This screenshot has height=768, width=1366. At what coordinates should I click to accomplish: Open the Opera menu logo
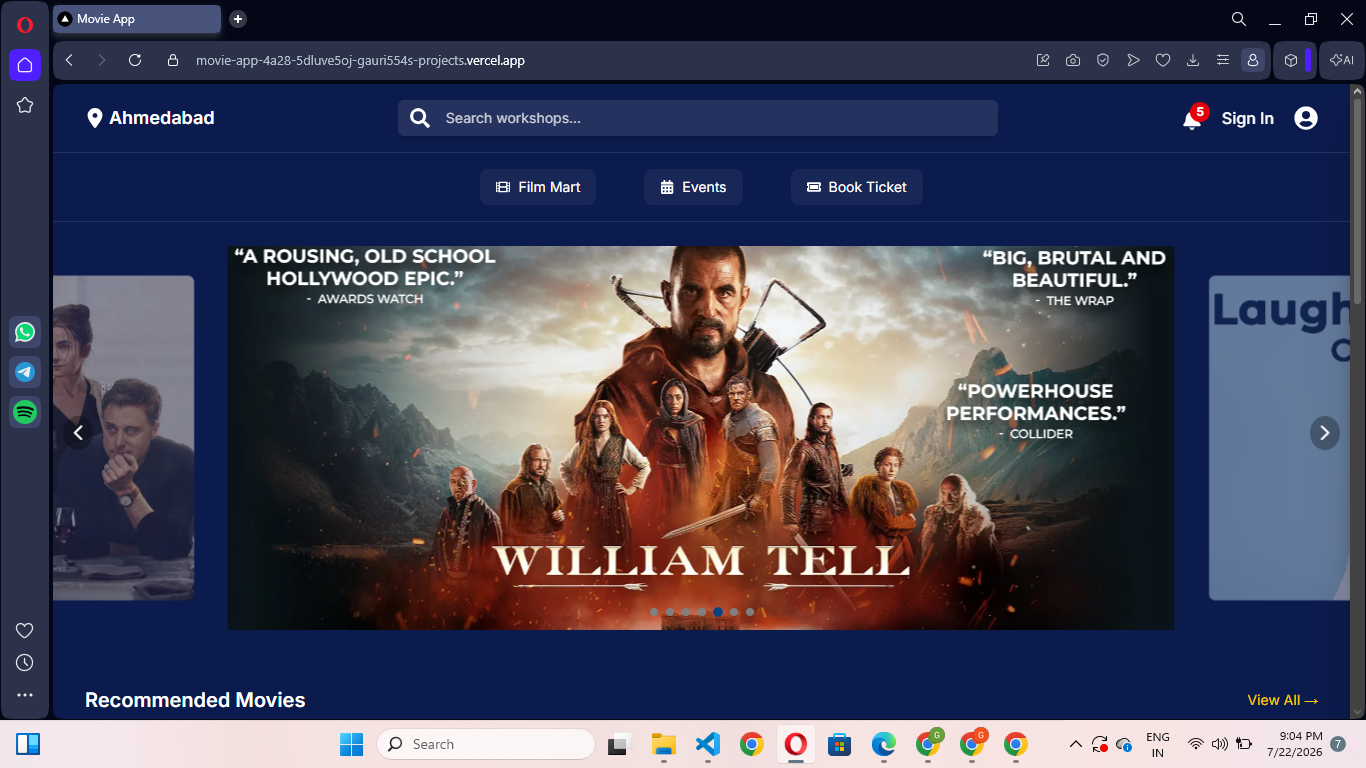[x=25, y=25]
